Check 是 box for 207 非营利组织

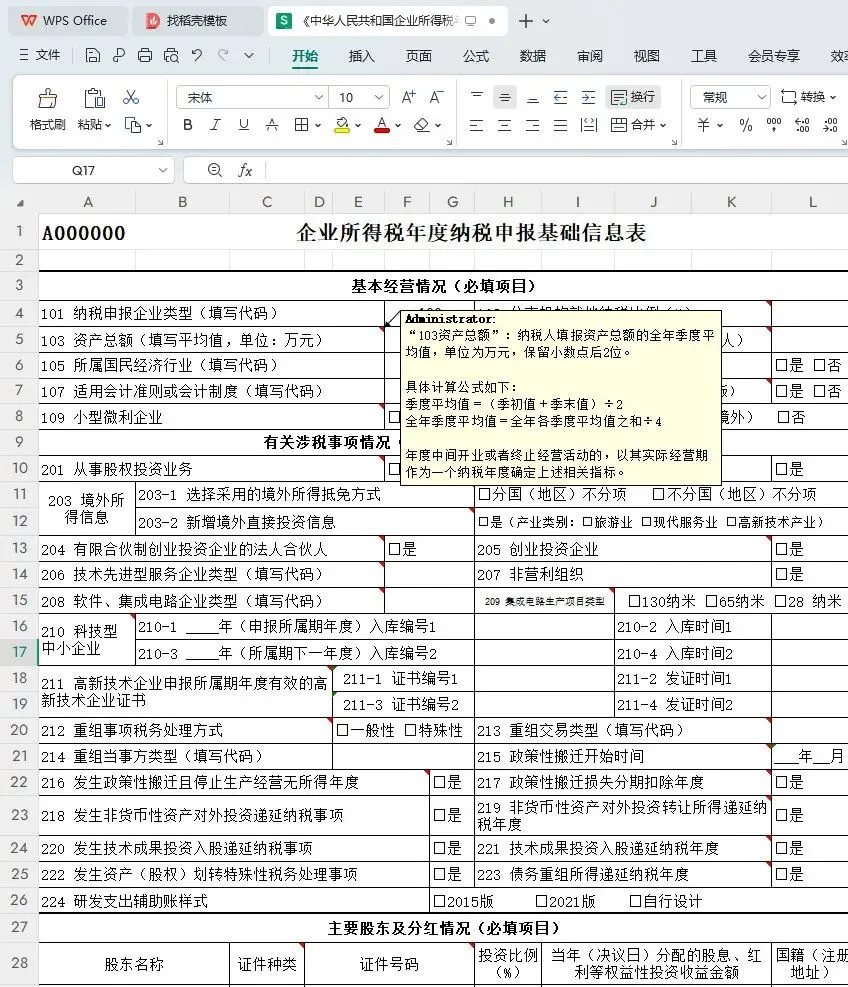click(781, 574)
